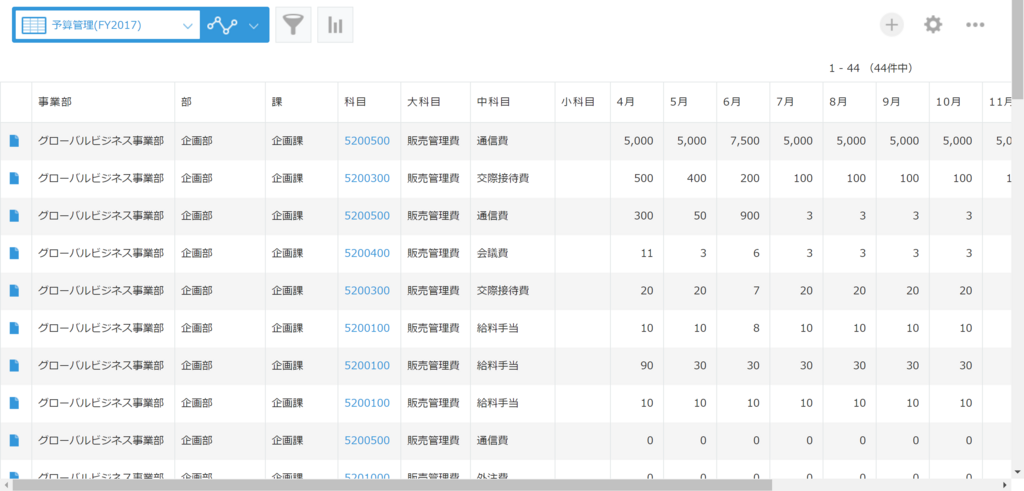Open the 予算管理(FY2017) view selector dropdown
Viewport: 1024px width, 491px height.
click(107, 25)
